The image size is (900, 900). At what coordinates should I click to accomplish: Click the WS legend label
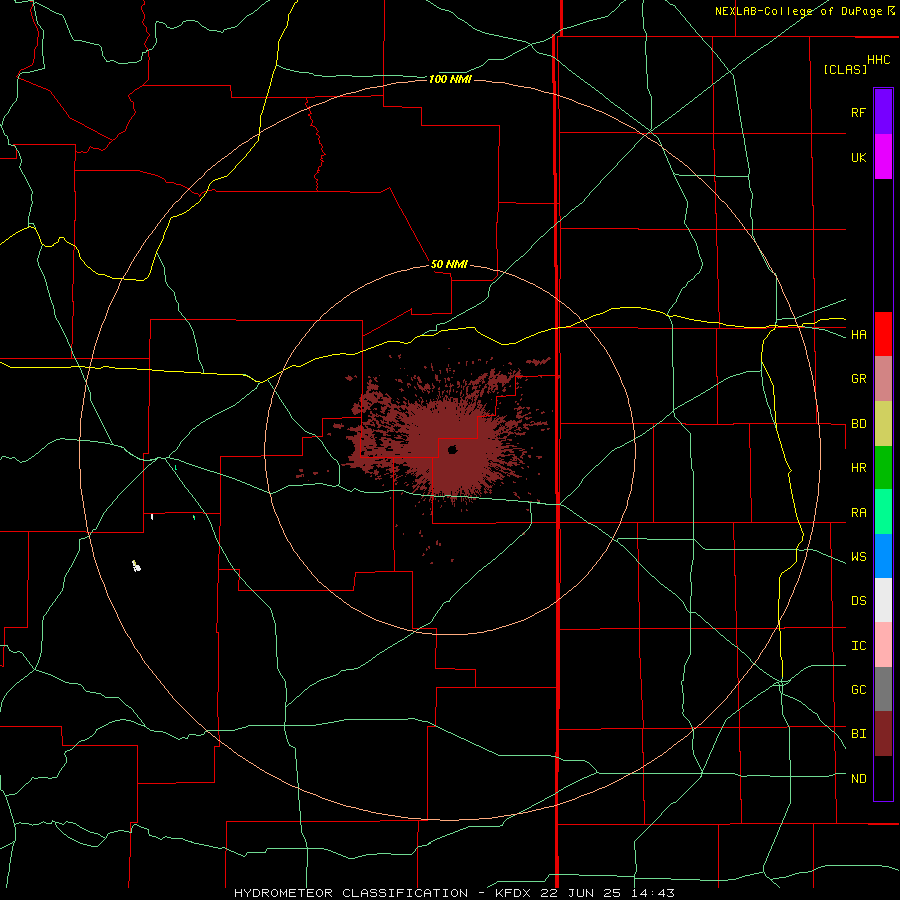(x=858, y=557)
